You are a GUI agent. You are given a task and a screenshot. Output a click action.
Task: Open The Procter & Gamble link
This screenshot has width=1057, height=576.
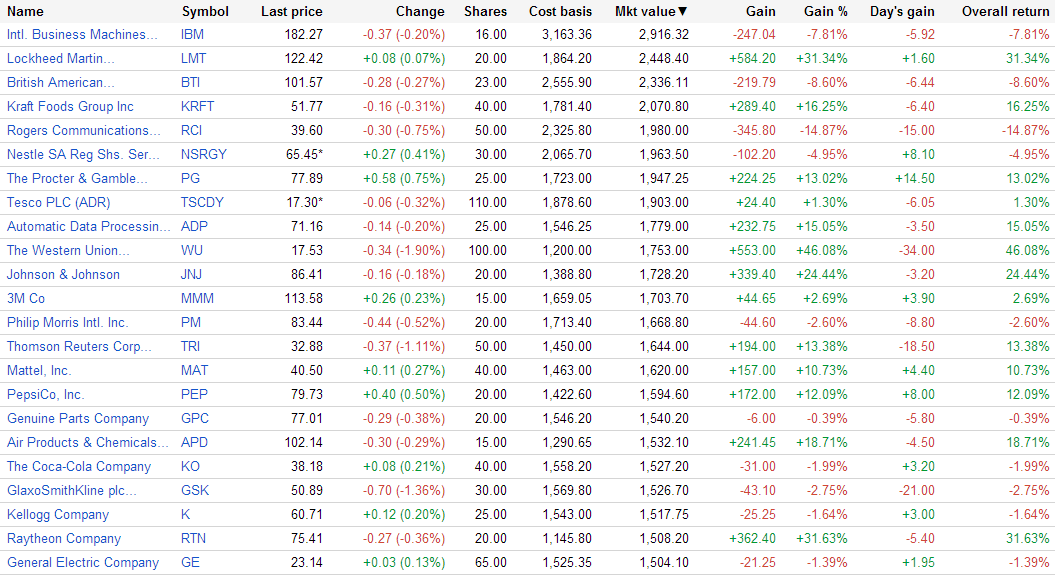77,179
